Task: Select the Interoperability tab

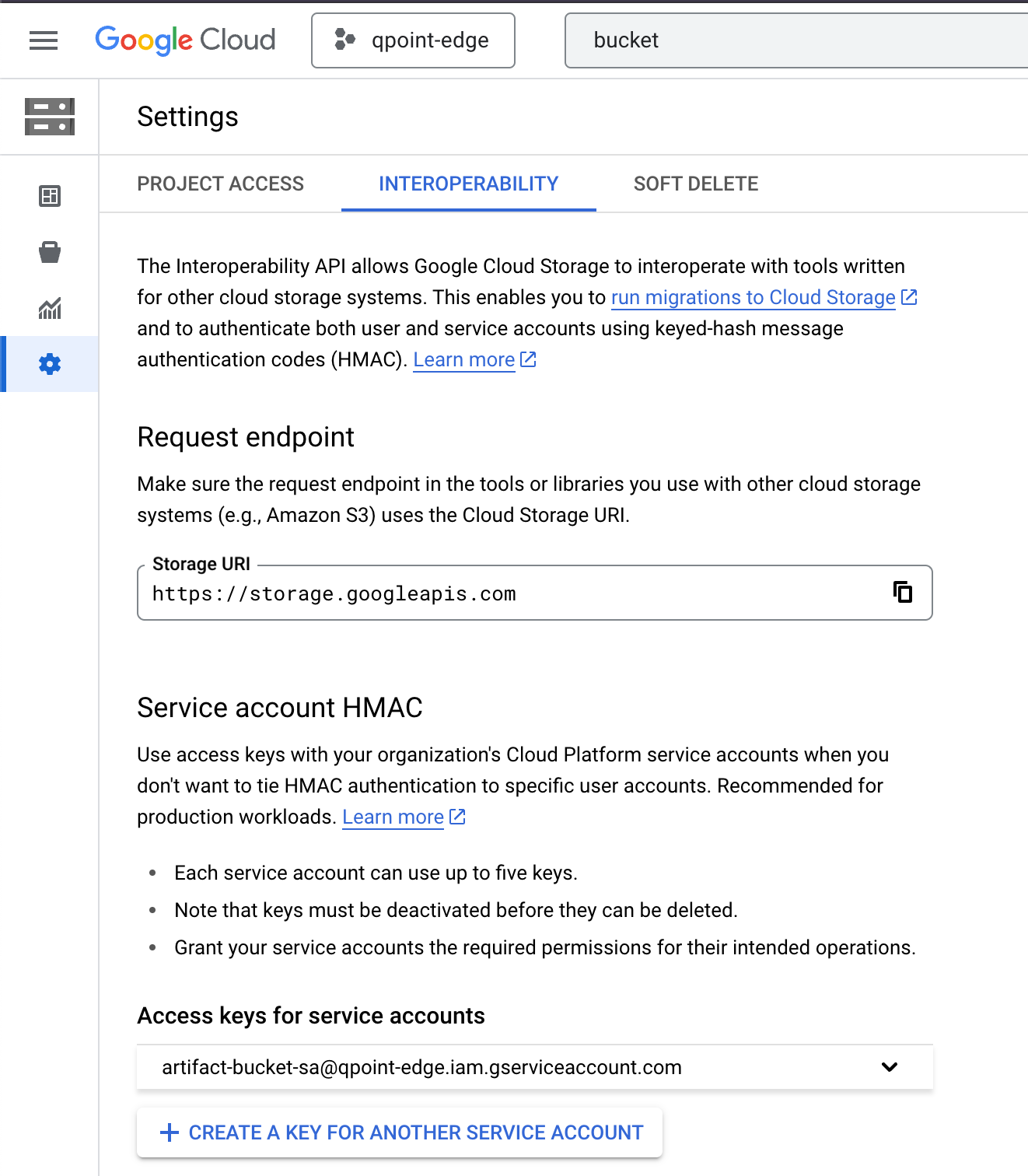Action: (469, 184)
